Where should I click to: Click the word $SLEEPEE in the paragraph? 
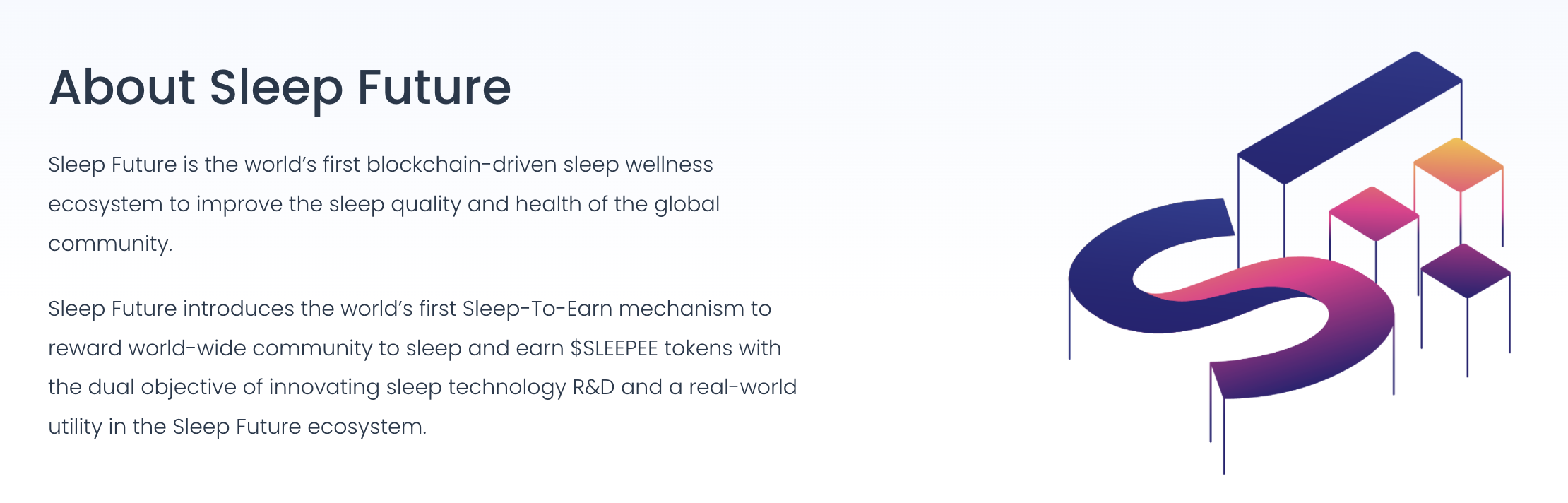point(614,348)
